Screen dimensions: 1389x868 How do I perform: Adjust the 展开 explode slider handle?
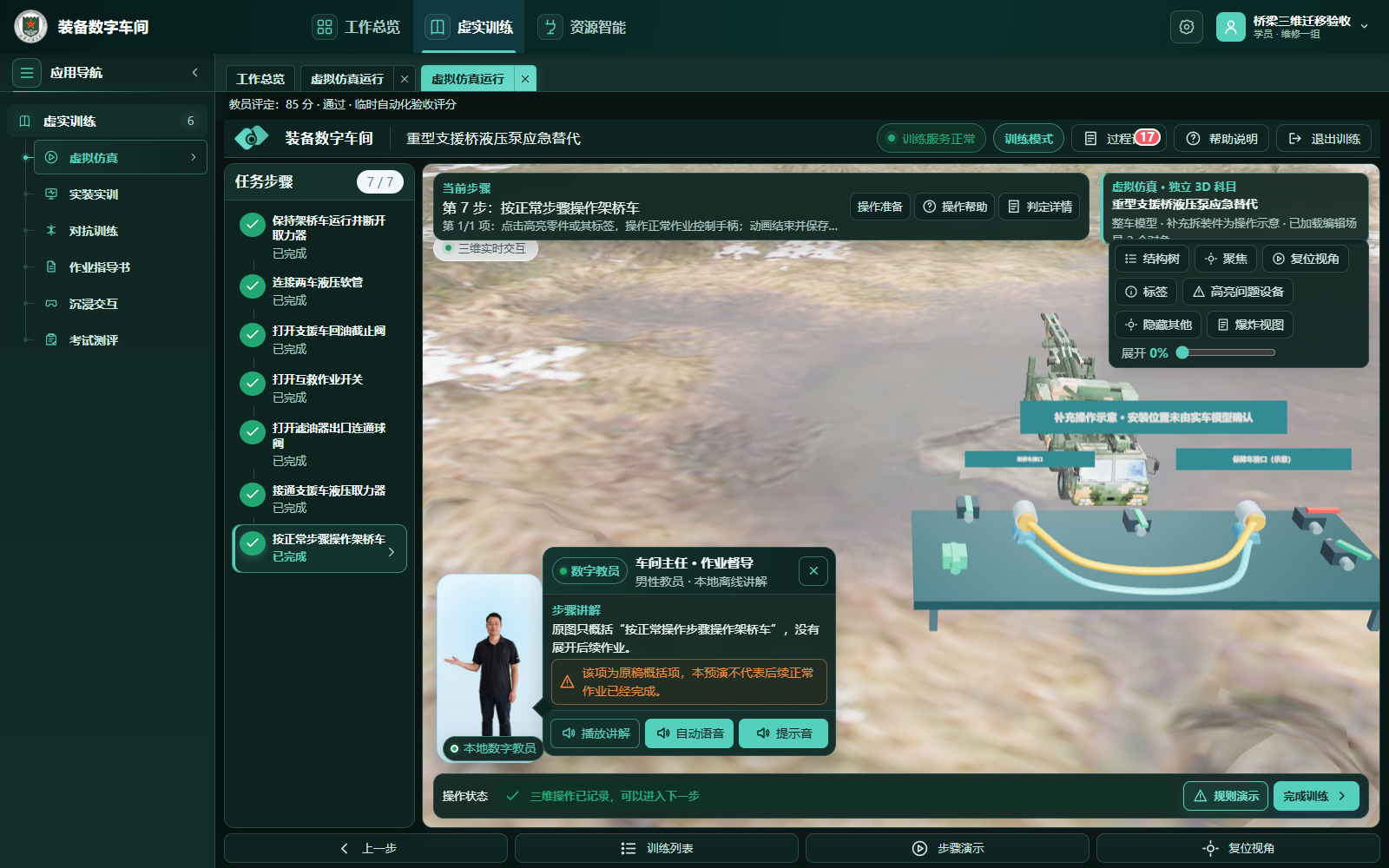pyautogui.click(x=1182, y=352)
